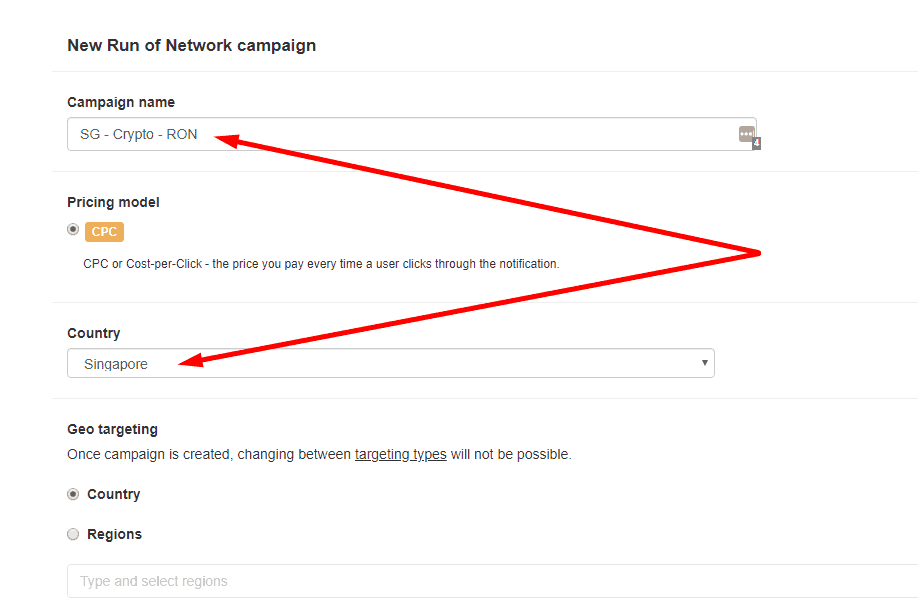Open the Country dropdown showing Singapore

click(x=391, y=363)
